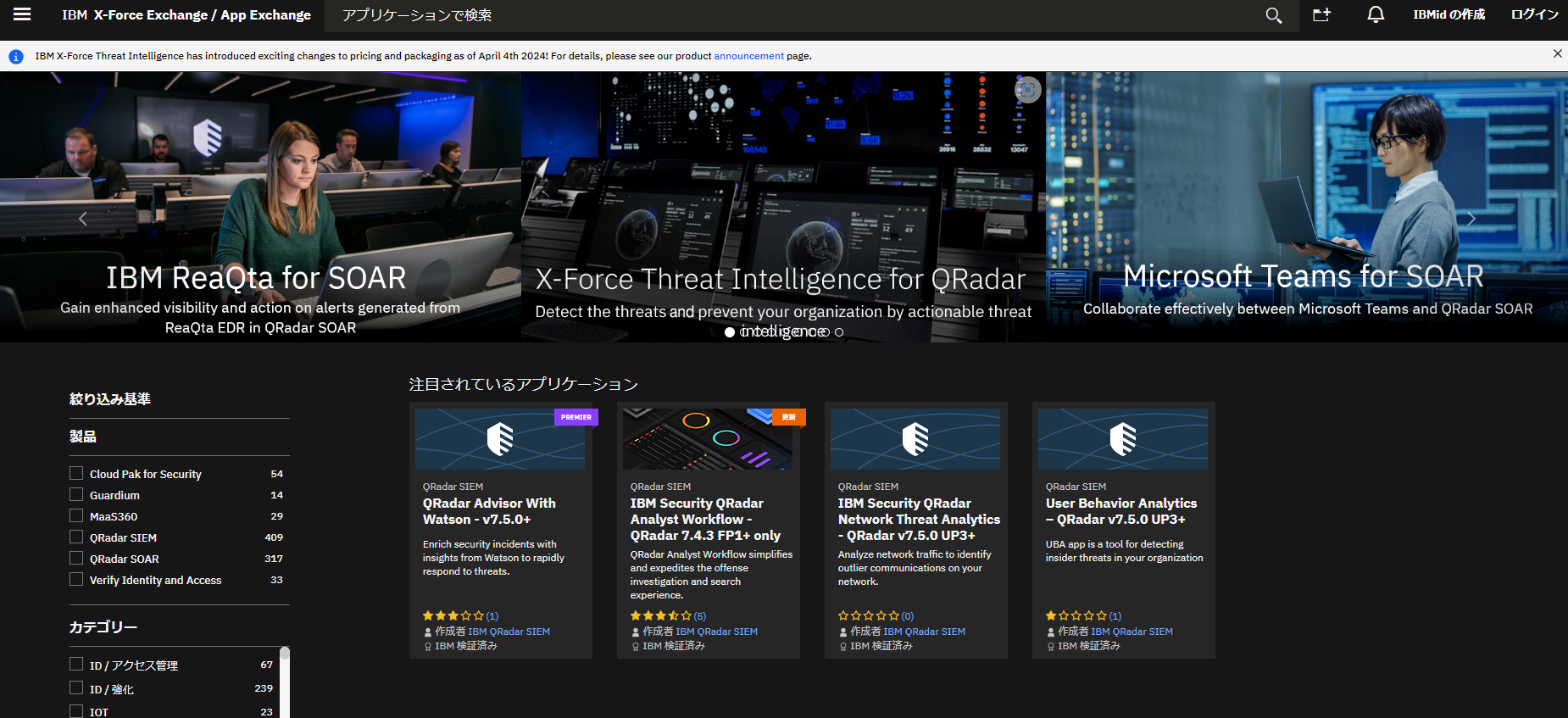Check the Cloud Pak for Security filter

pyautogui.click(x=76, y=473)
